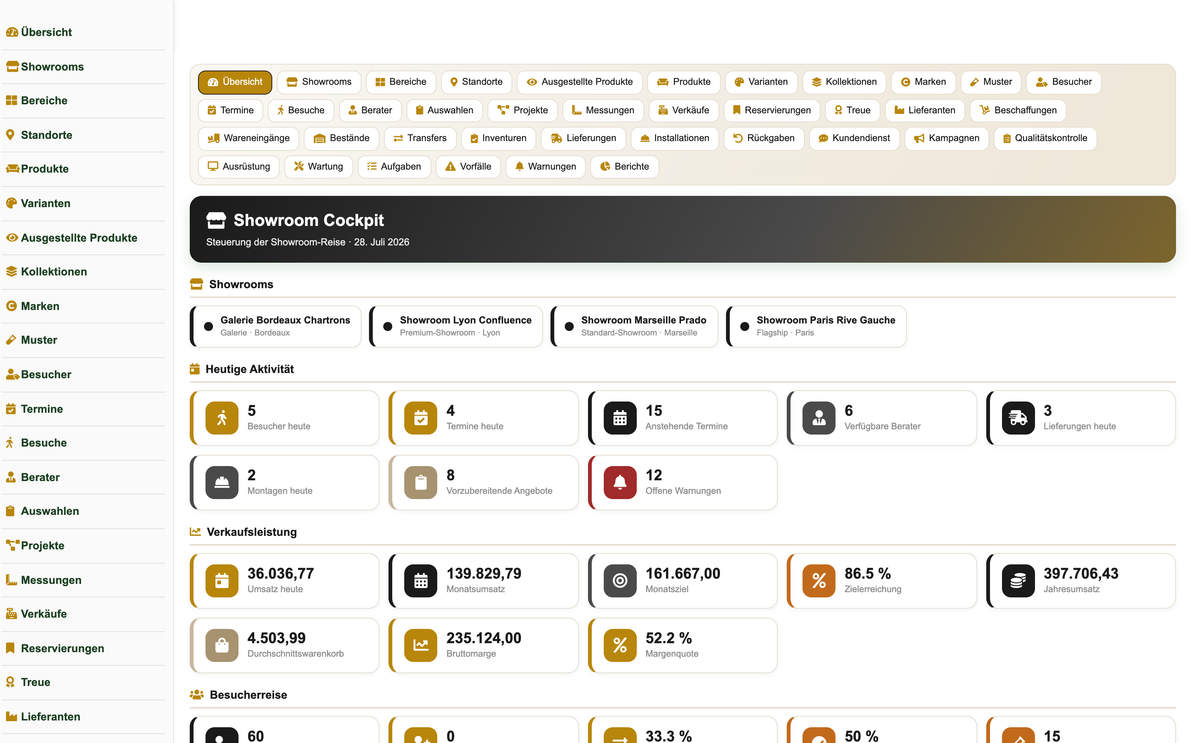This screenshot has width=1200, height=743.
Task: Switch to the Qualitätskontrolle tab
Action: click(x=1045, y=138)
